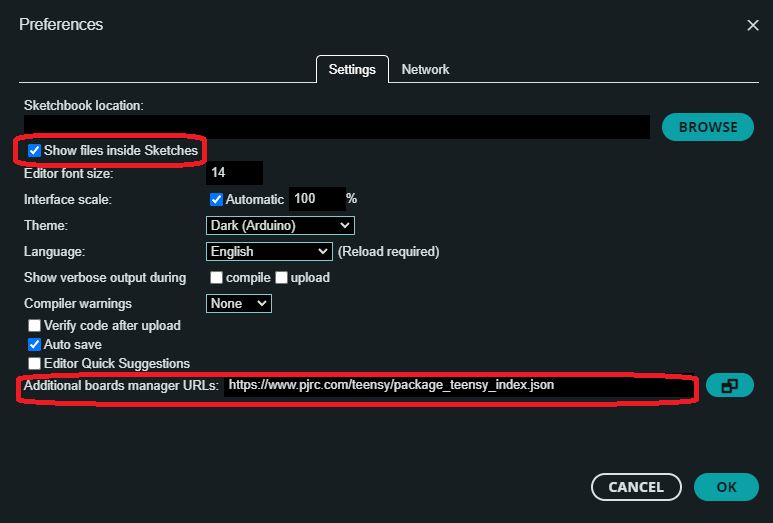
Task: Confirm preferences with the OK button
Action: point(726,487)
